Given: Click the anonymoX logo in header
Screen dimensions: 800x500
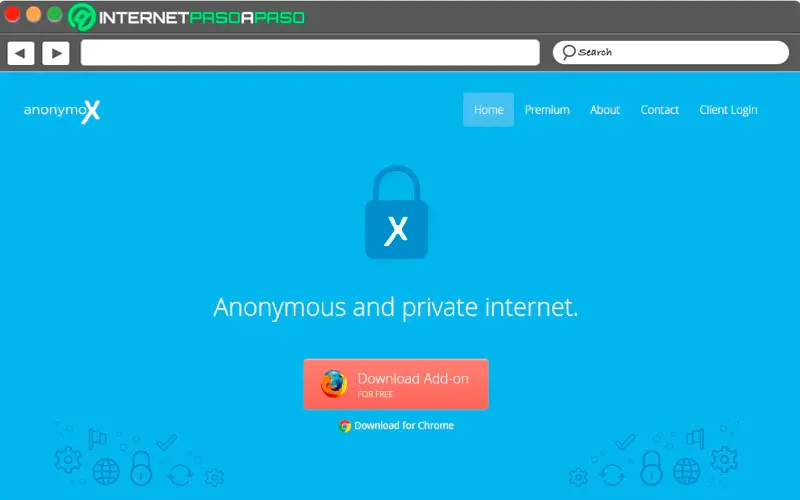Looking at the screenshot, I should coord(62,111).
